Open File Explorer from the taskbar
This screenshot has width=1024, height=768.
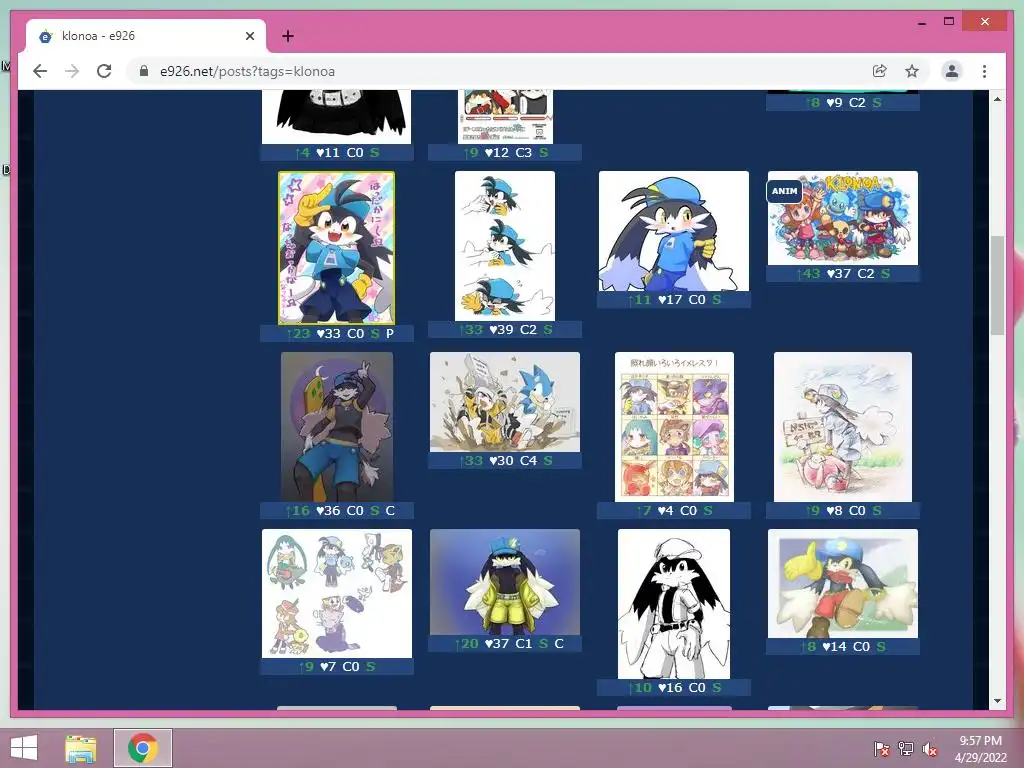81,748
